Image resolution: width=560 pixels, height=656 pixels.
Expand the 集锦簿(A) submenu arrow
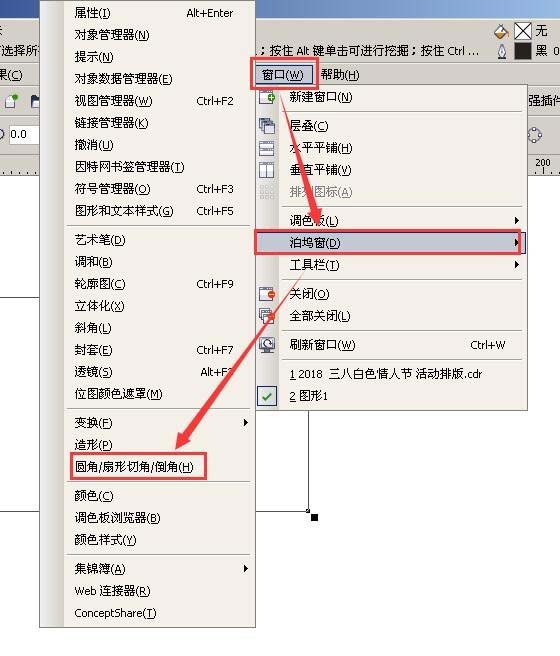pos(246,569)
